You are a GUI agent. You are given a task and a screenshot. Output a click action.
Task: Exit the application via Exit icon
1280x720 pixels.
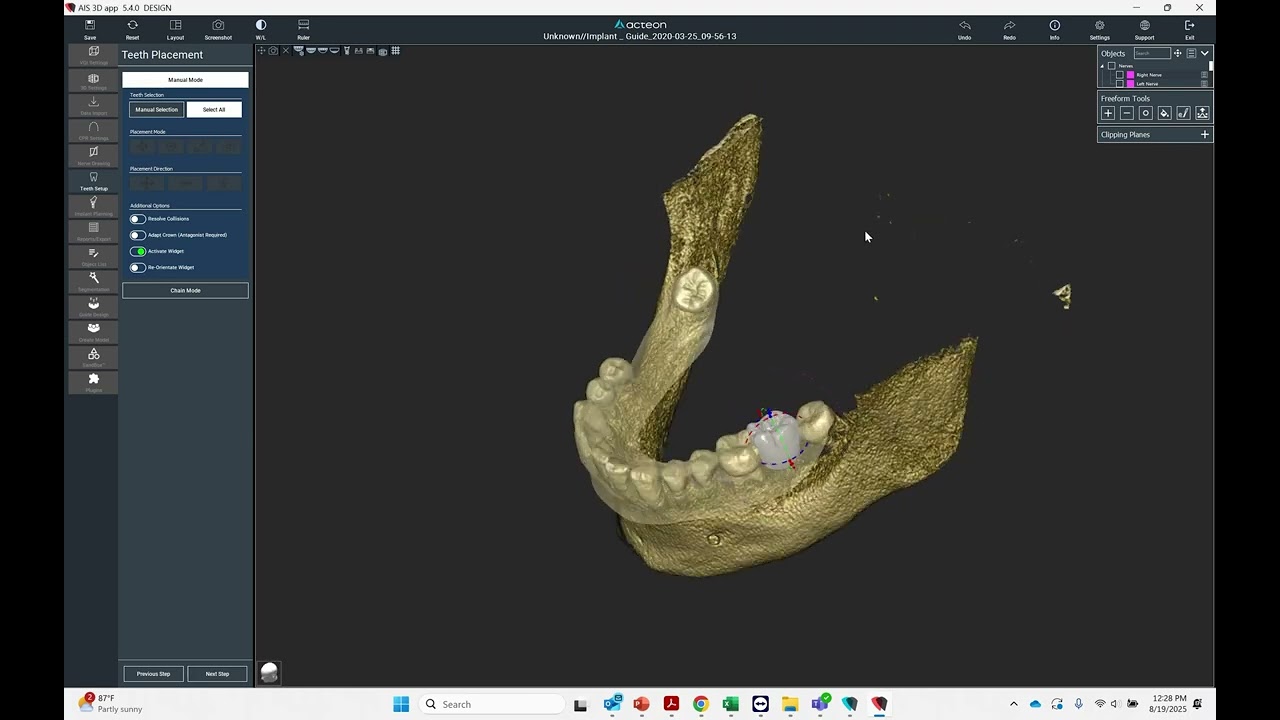(x=1189, y=29)
